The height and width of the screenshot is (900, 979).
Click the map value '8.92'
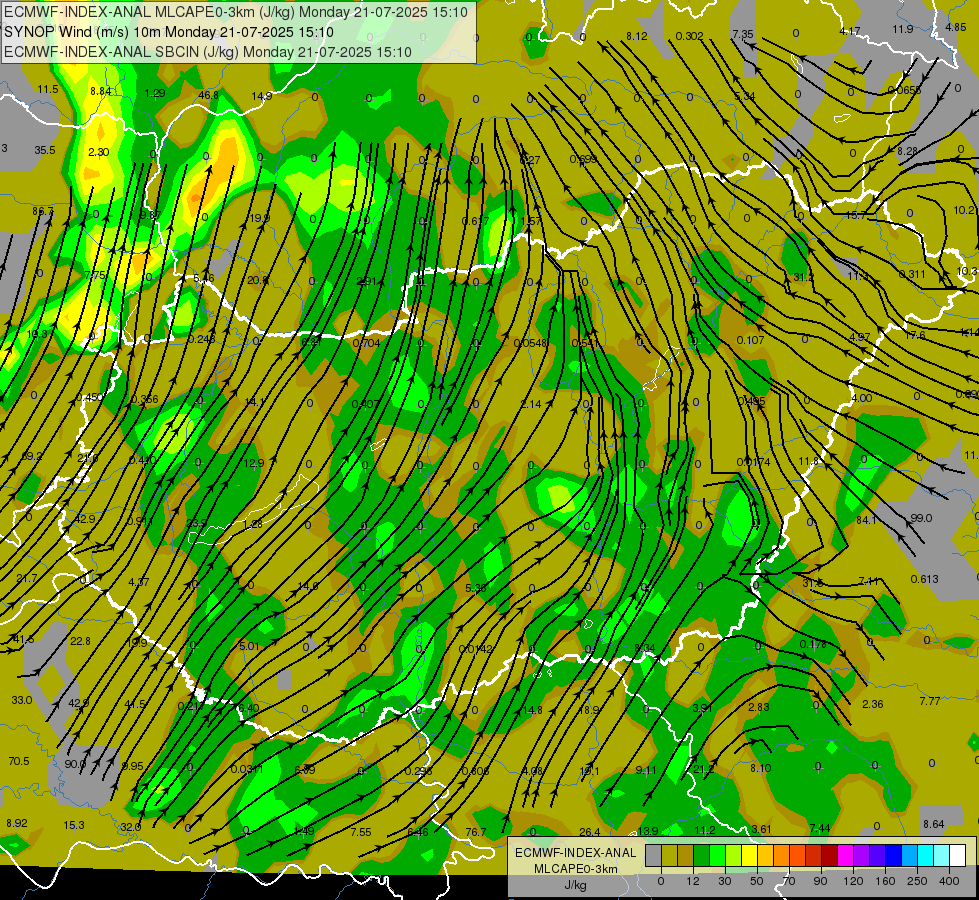17,823
